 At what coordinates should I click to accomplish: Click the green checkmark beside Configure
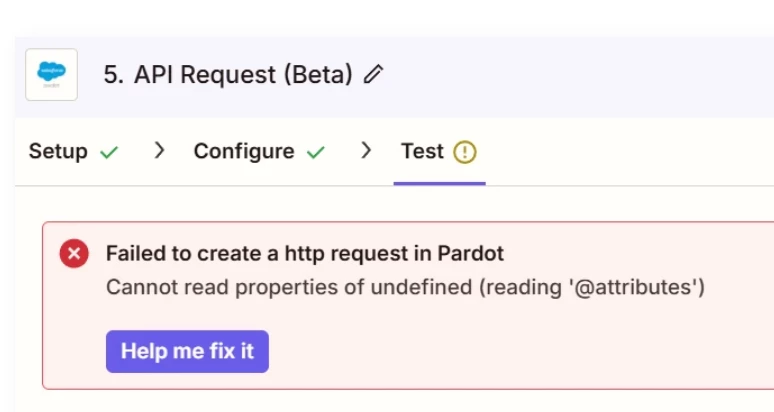(x=316, y=152)
